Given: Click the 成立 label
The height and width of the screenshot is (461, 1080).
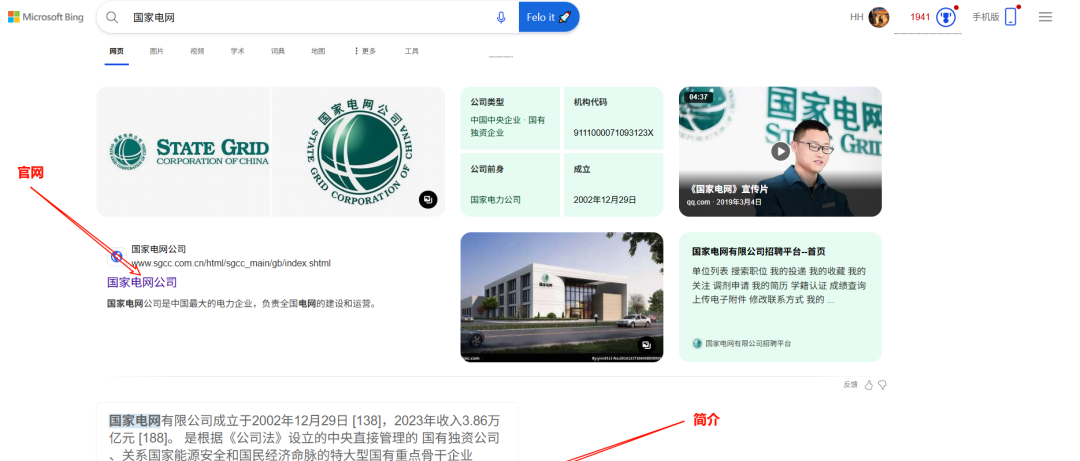Looking at the screenshot, I should click(582, 169).
